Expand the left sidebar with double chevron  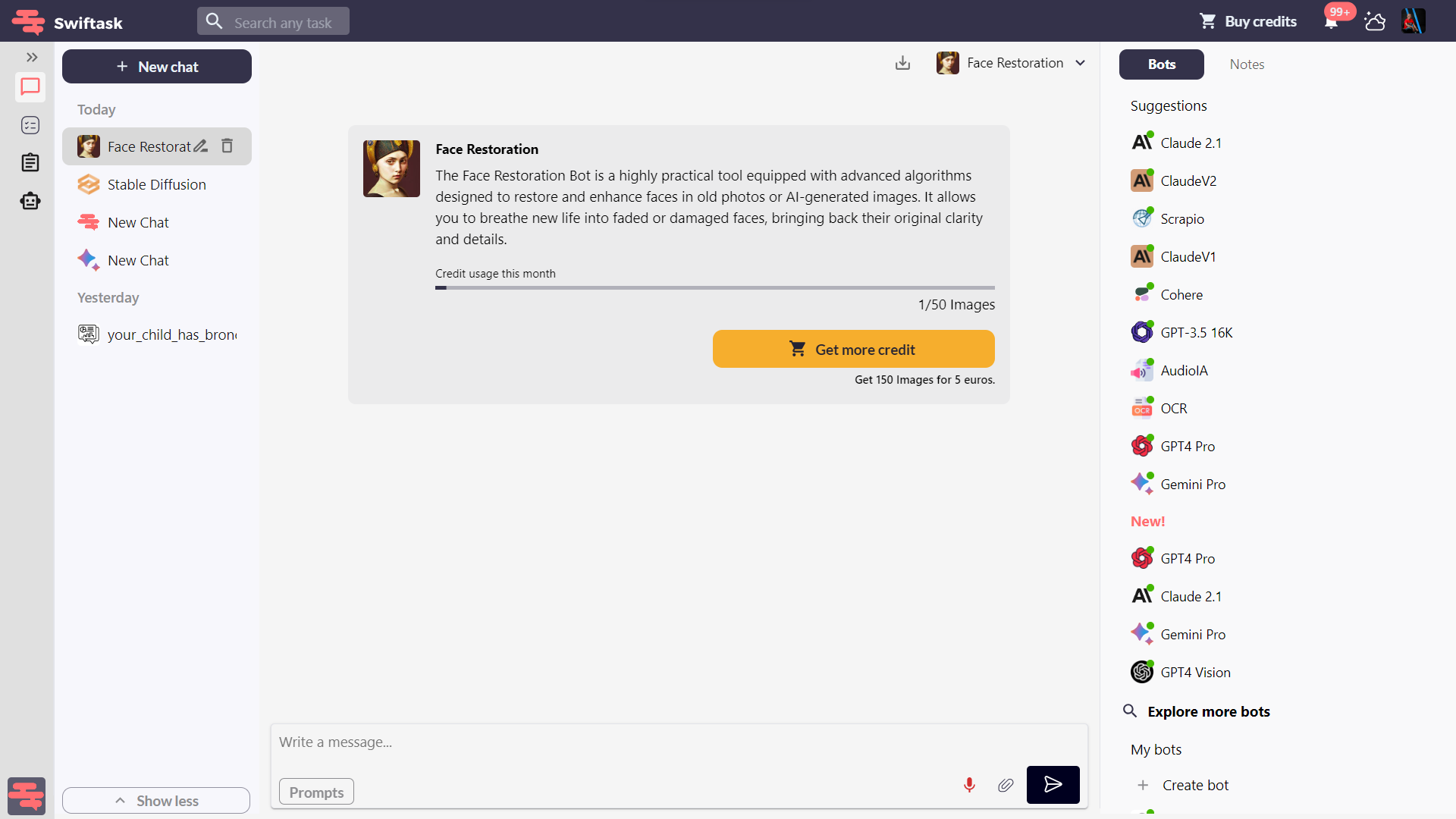click(32, 57)
